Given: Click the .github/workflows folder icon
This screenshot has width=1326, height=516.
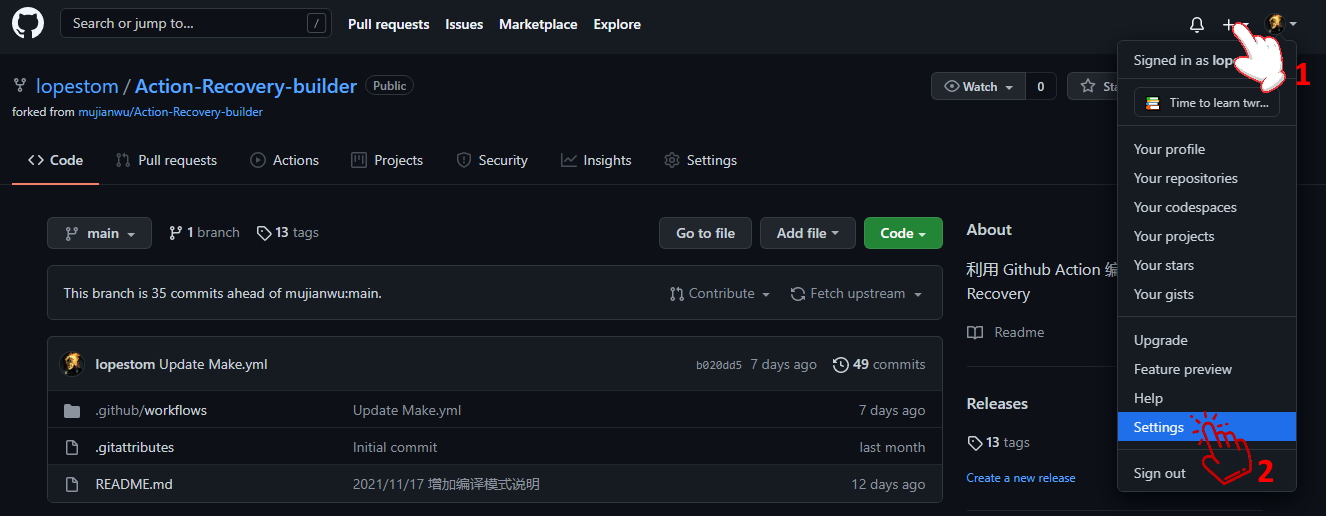Looking at the screenshot, I should [72, 410].
